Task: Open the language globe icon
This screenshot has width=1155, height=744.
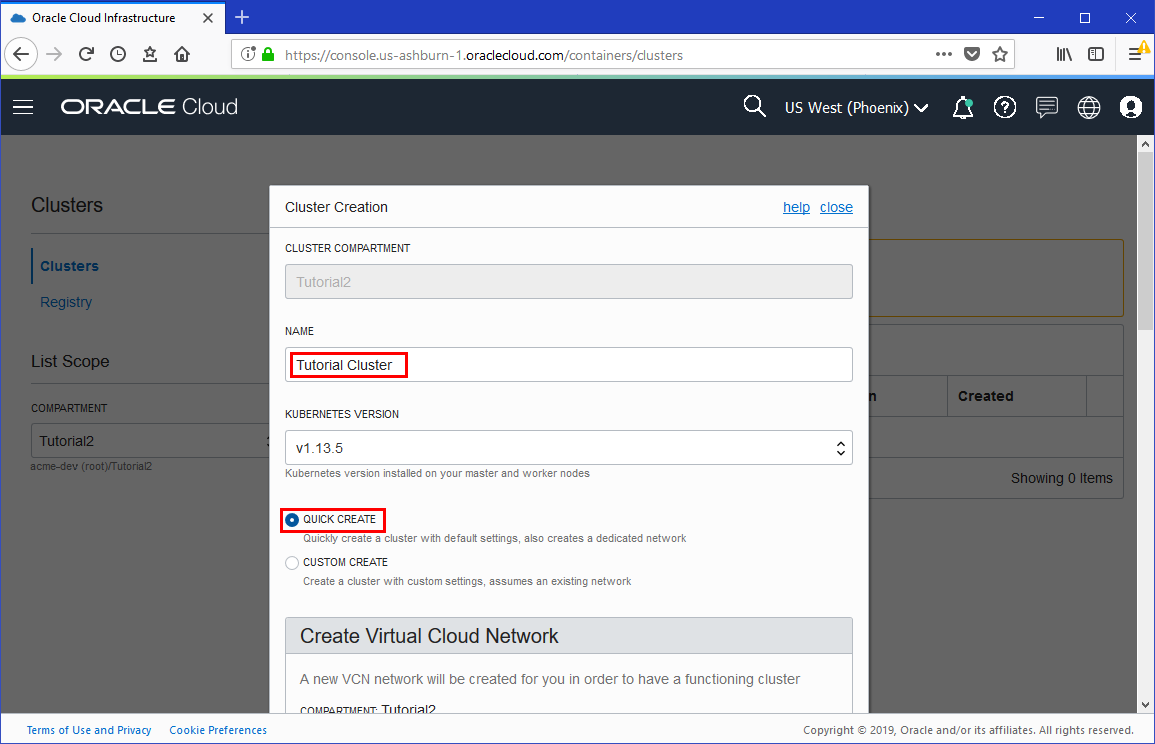Action: [1089, 108]
